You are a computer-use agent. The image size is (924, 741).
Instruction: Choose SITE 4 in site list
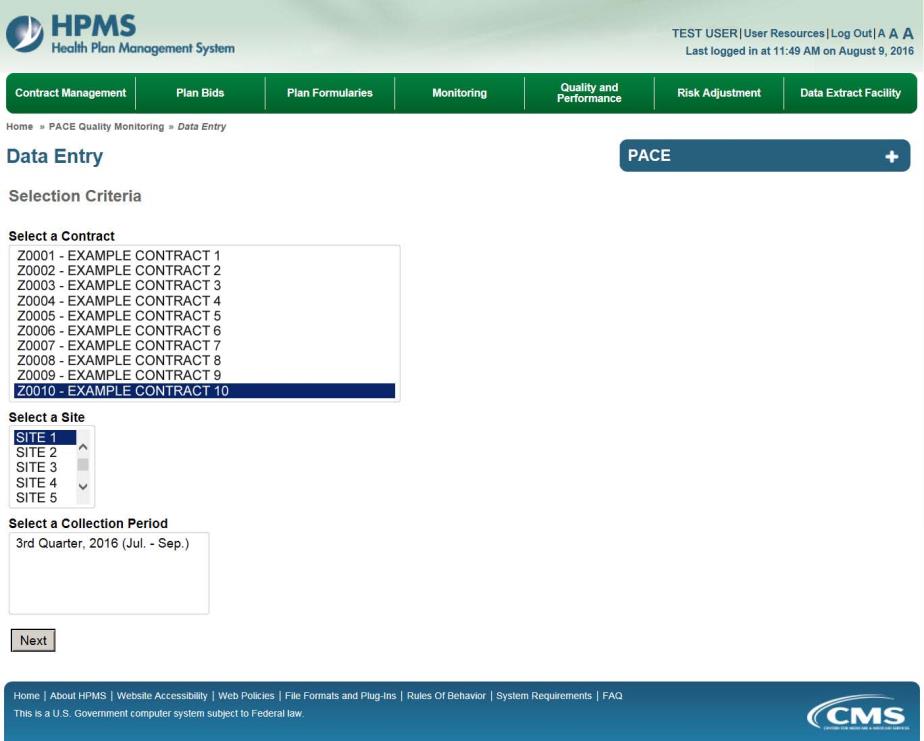click(x=45, y=483)
